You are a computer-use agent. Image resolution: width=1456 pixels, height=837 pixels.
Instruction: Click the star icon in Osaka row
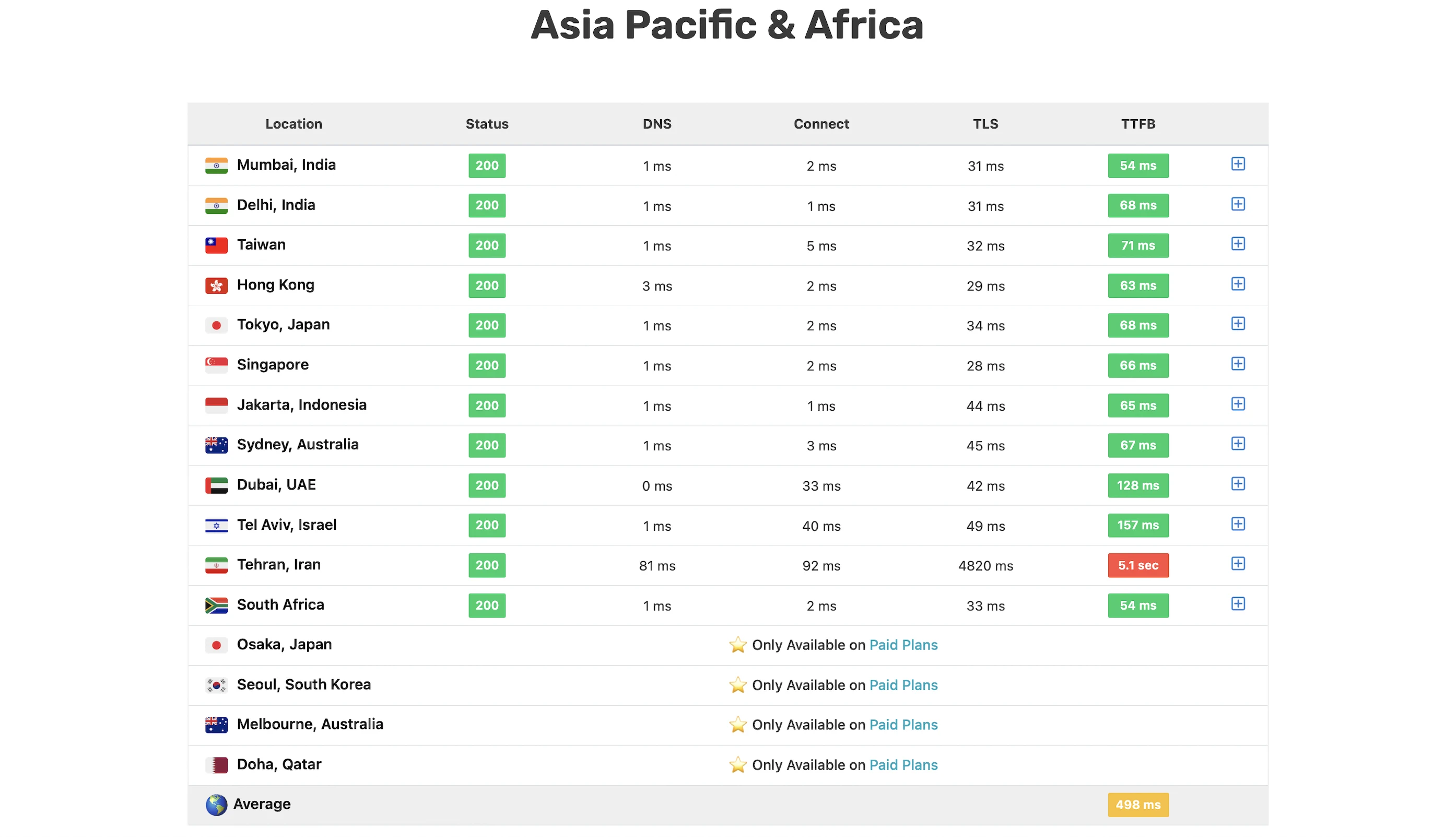(737, 645)
